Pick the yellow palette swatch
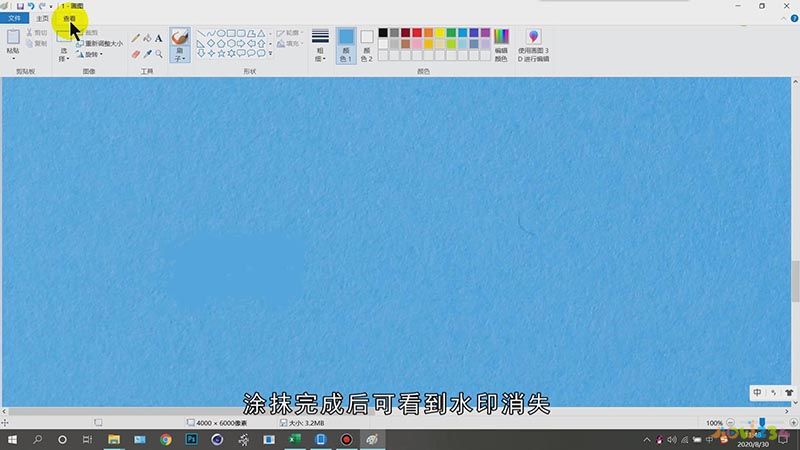Image resolution: width=800 pixels, height=450 pixels. (440, 33)
